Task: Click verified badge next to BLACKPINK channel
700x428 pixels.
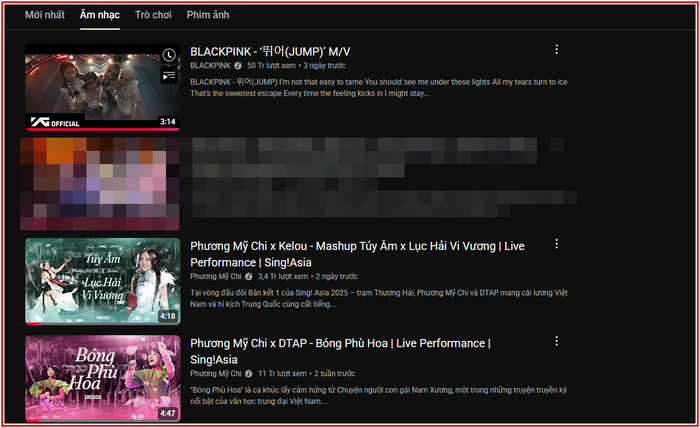Action: click(238, 66)
